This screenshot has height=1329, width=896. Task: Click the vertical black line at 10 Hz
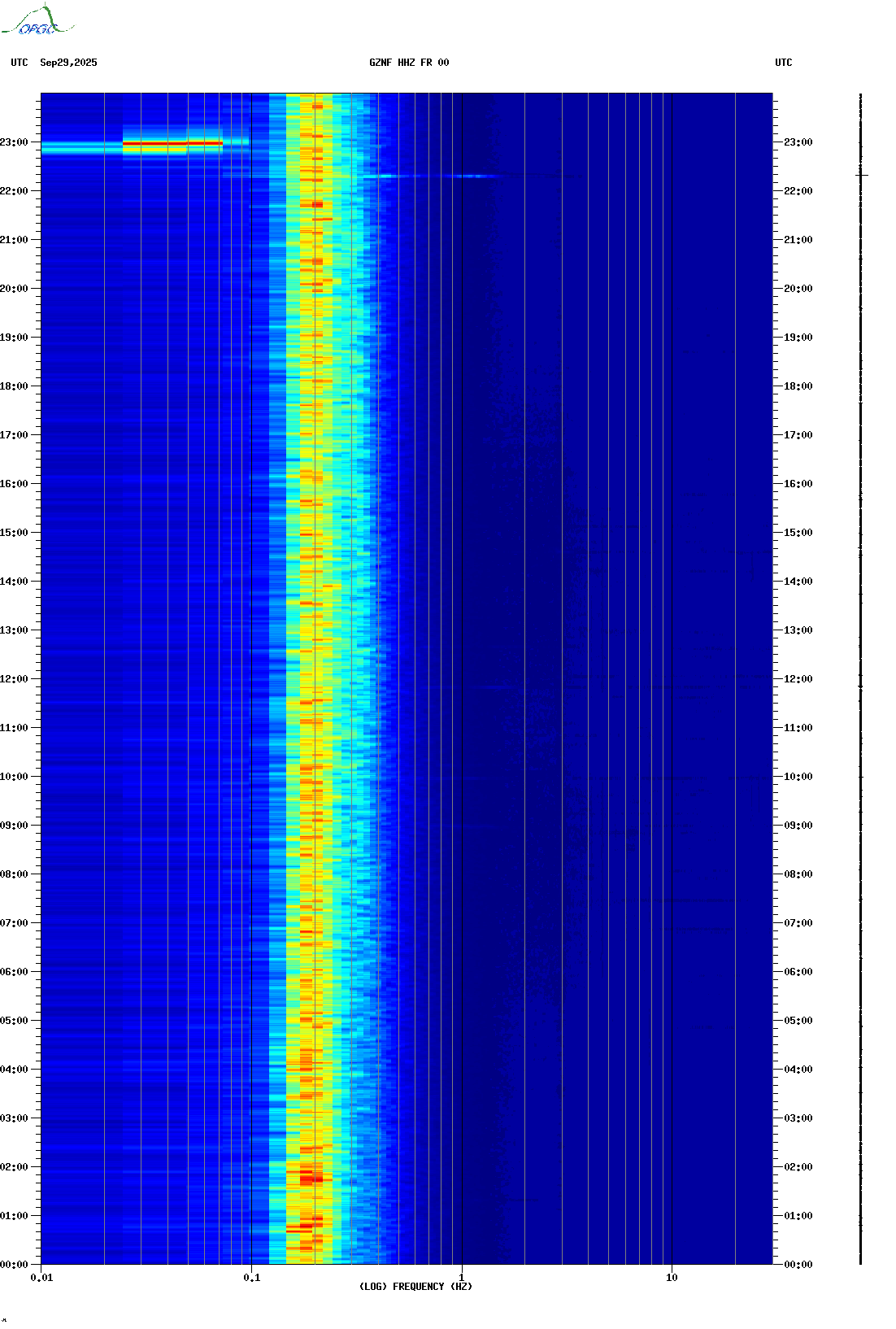(x=672, y=678)
